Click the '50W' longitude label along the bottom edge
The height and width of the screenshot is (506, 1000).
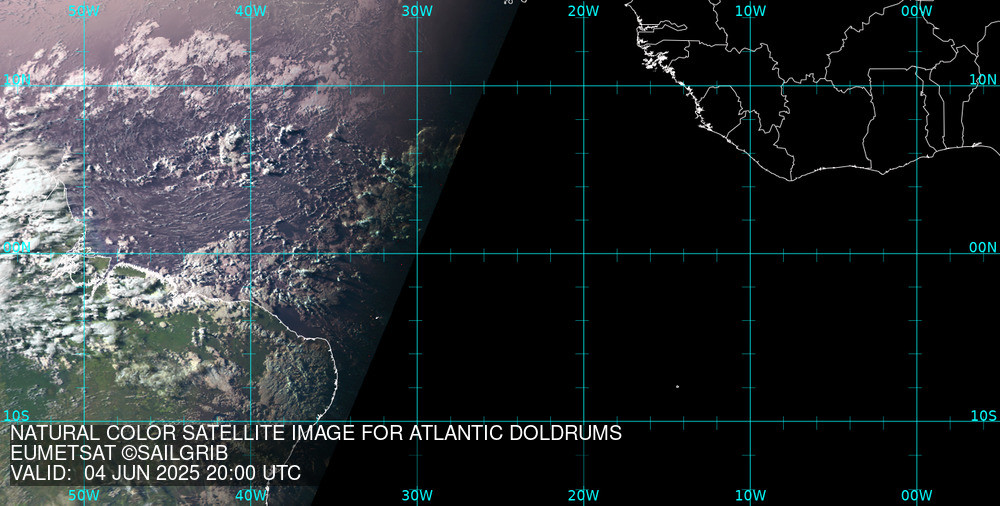tap(84, 496)
